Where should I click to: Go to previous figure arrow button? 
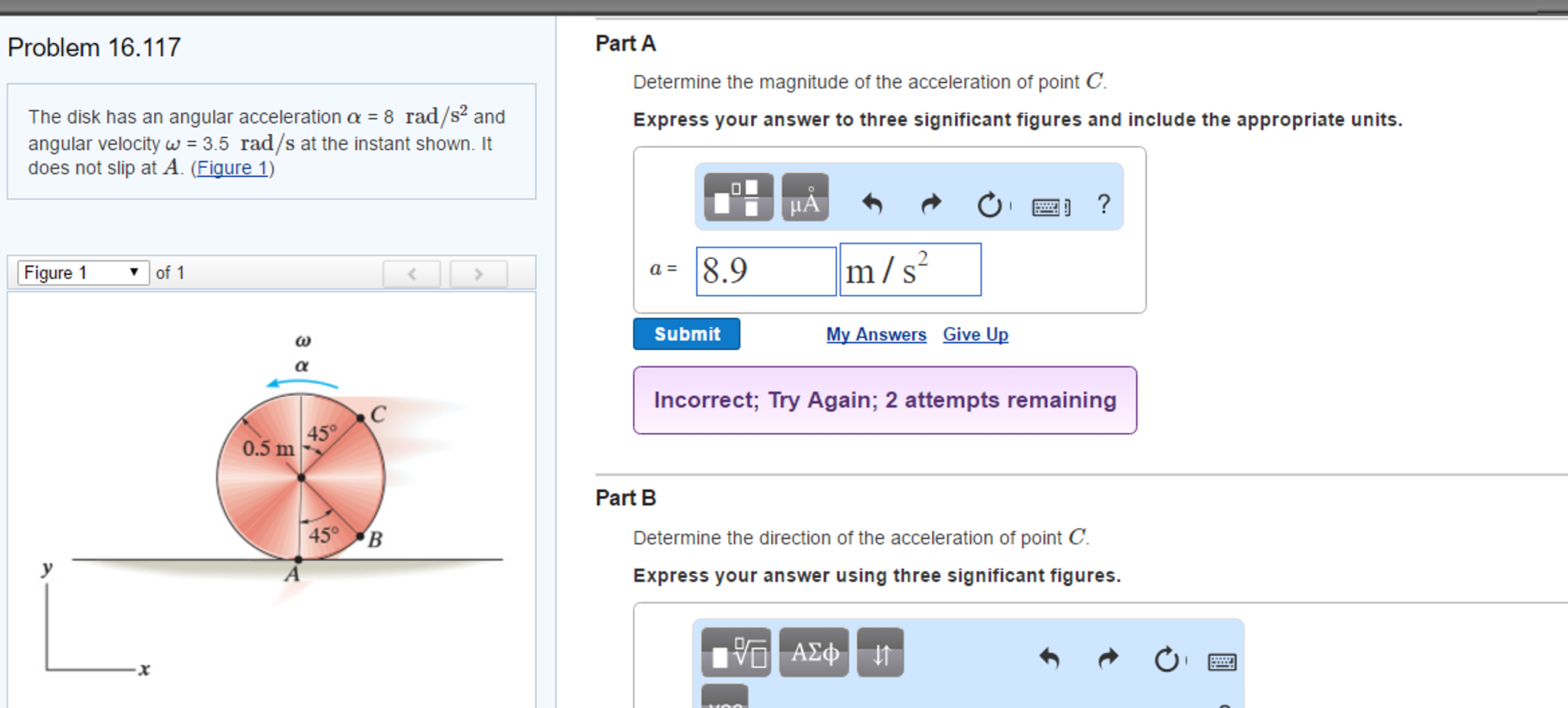(412, 274)
